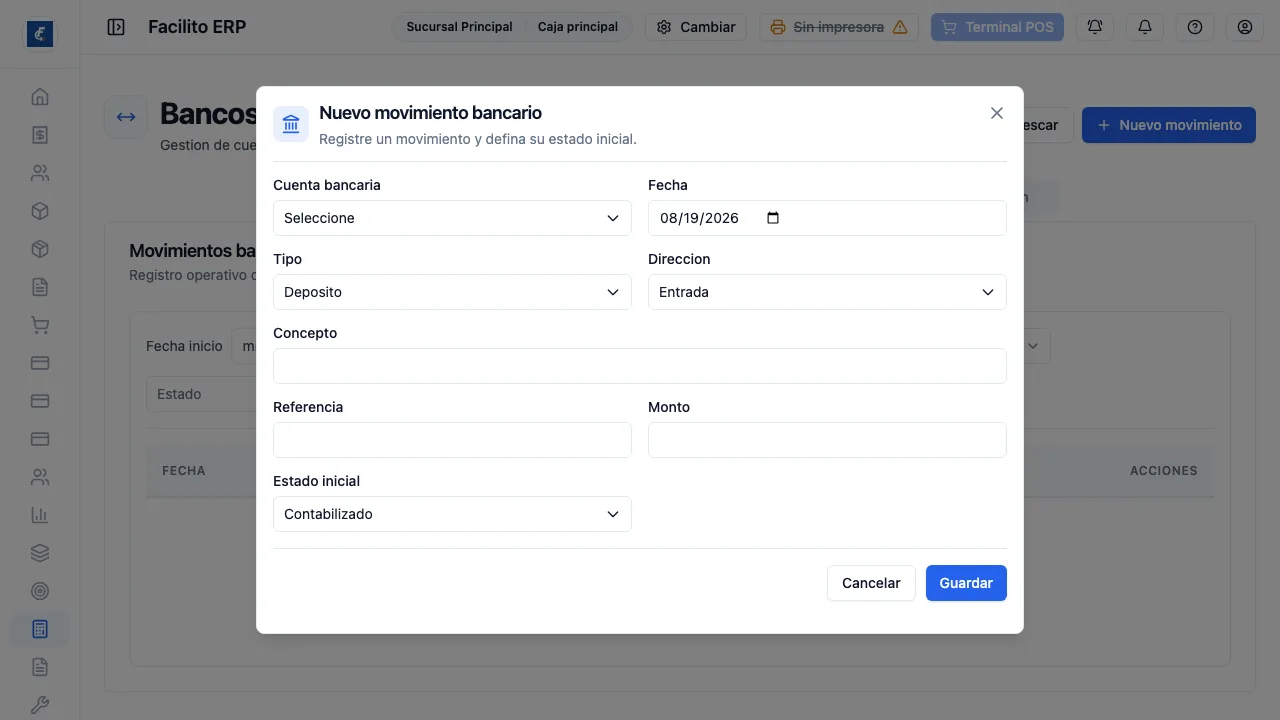
Task: Open the Estado inicial Contabilizado dropdown
Action: 452,514
